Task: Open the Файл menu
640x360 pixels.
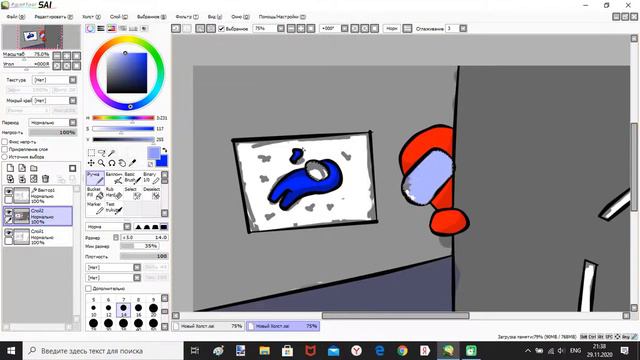Action: point(16,17)
